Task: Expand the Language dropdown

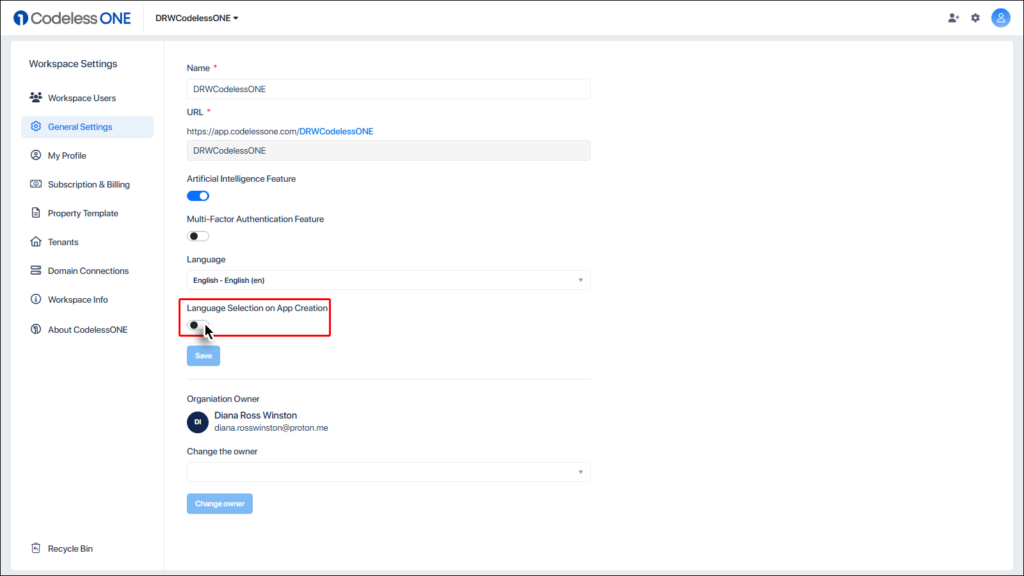Action: click(389, 280)
